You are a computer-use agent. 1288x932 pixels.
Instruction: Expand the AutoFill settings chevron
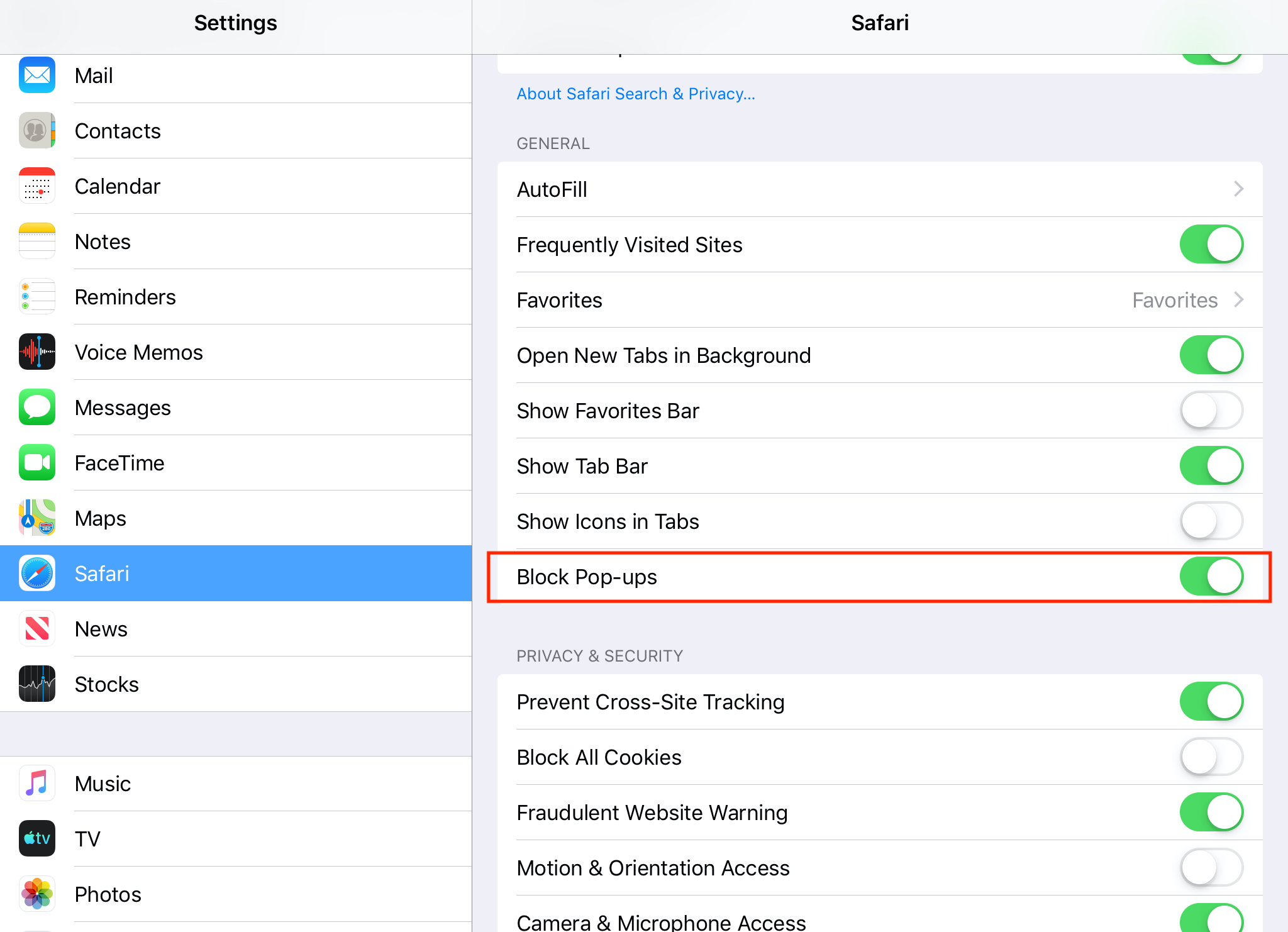click(x=1238, y=189)
